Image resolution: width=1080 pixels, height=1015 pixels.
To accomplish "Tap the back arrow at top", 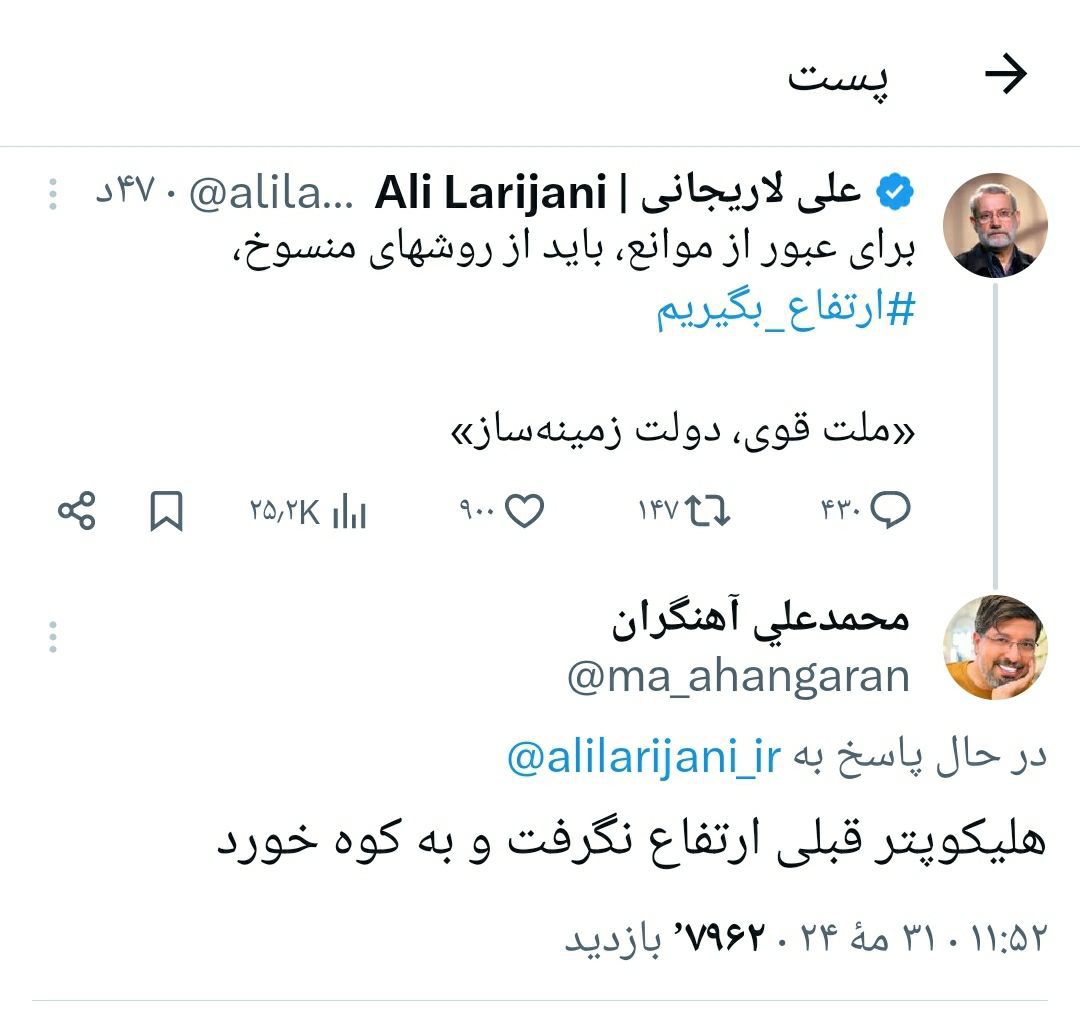I will tap(1006, 75).
